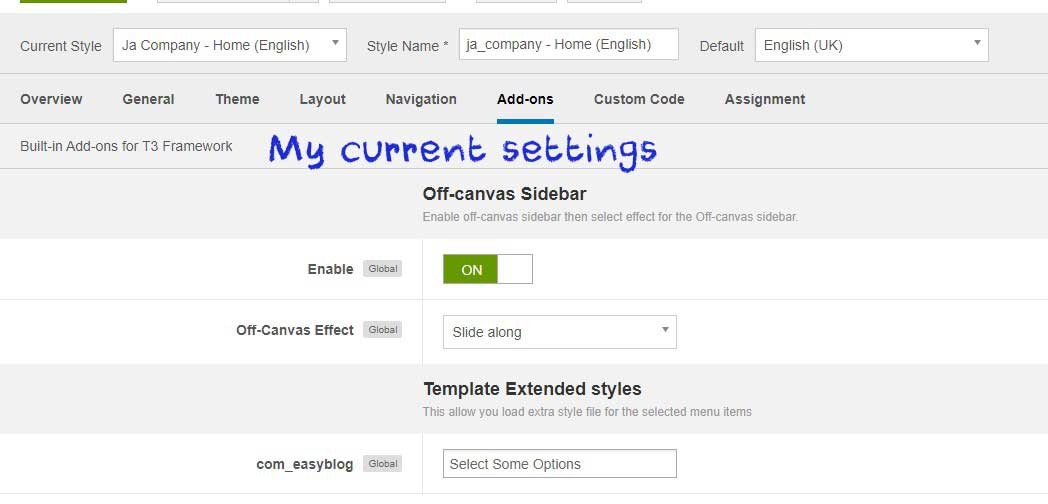Open the Navigation tab
The height and width of the screenshot is (504, 1048).
(x=421, y=99)
